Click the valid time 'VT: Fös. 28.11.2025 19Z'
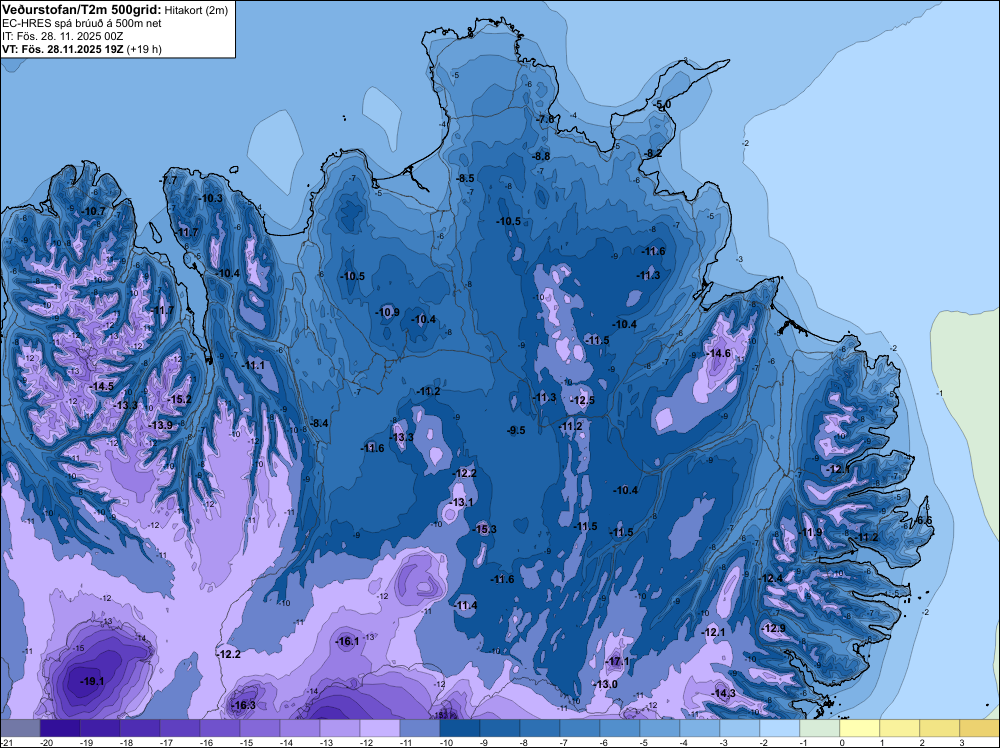Screen dimensions: 1000x748 [x=63, y=49]
